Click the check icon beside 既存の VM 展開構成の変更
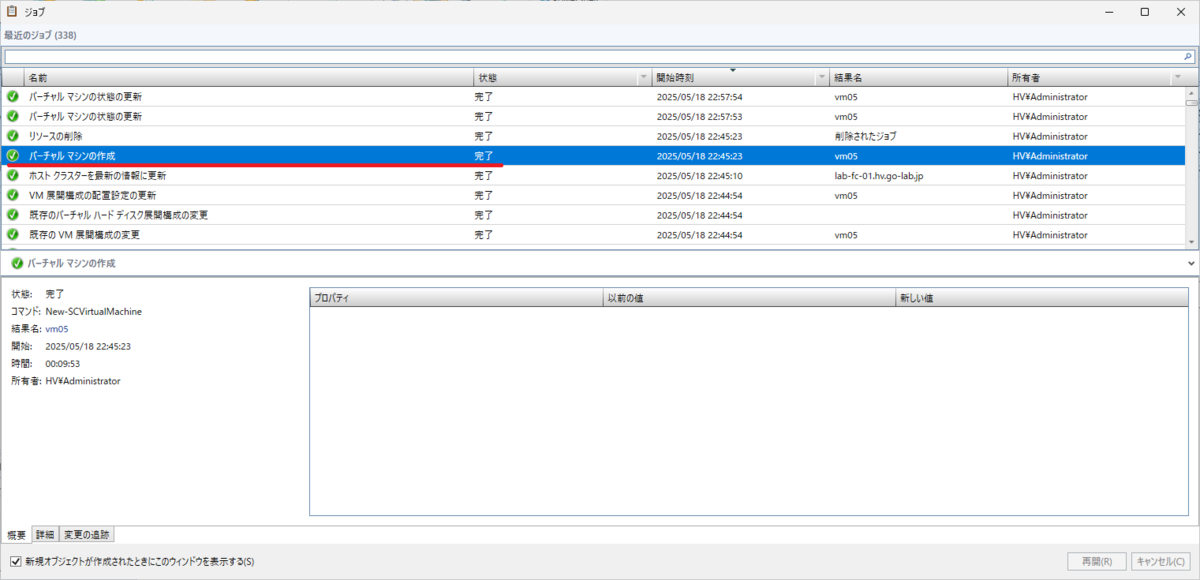 pos(13,234)
